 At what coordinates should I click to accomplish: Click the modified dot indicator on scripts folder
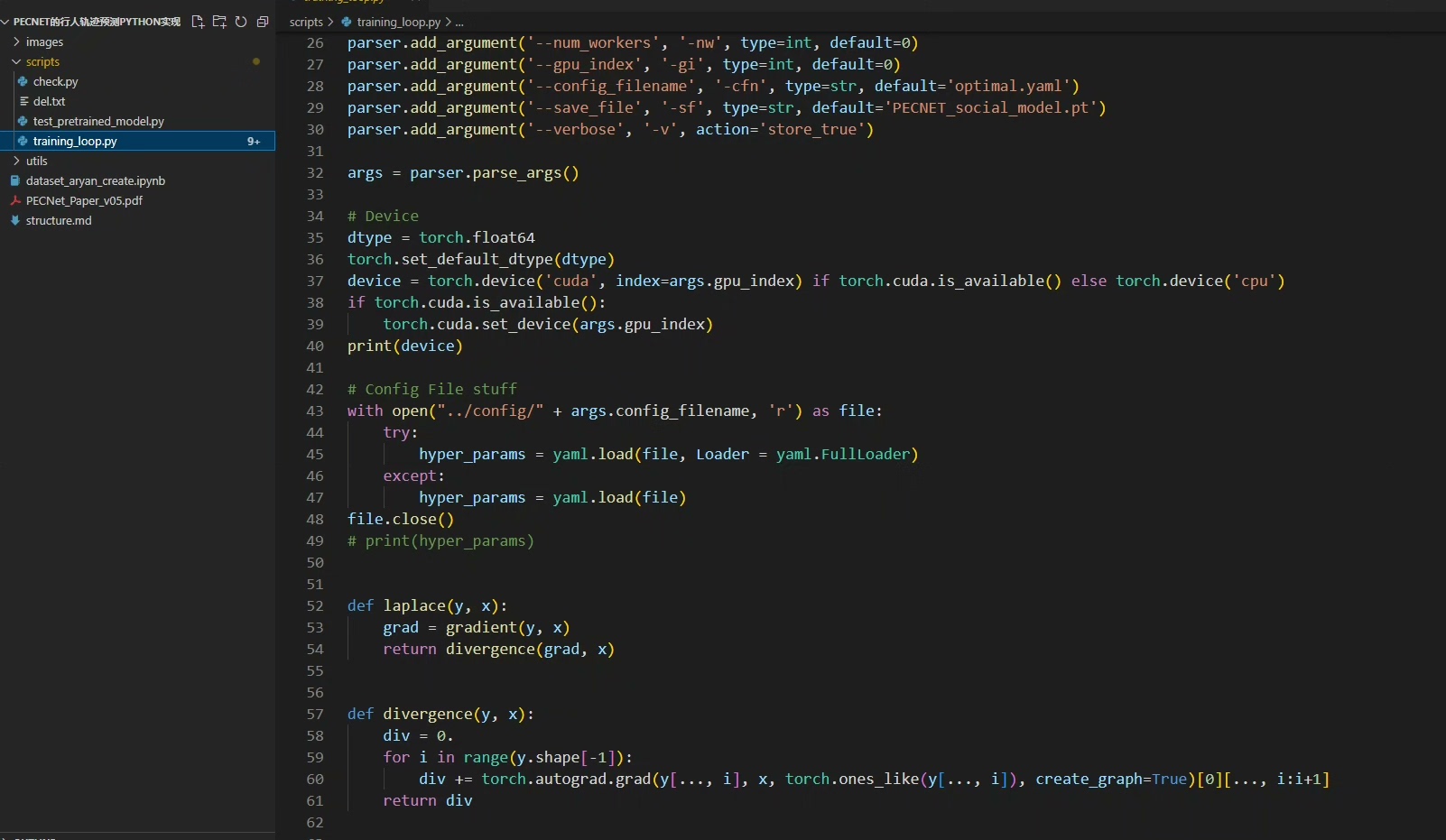(x=256, y=61)
